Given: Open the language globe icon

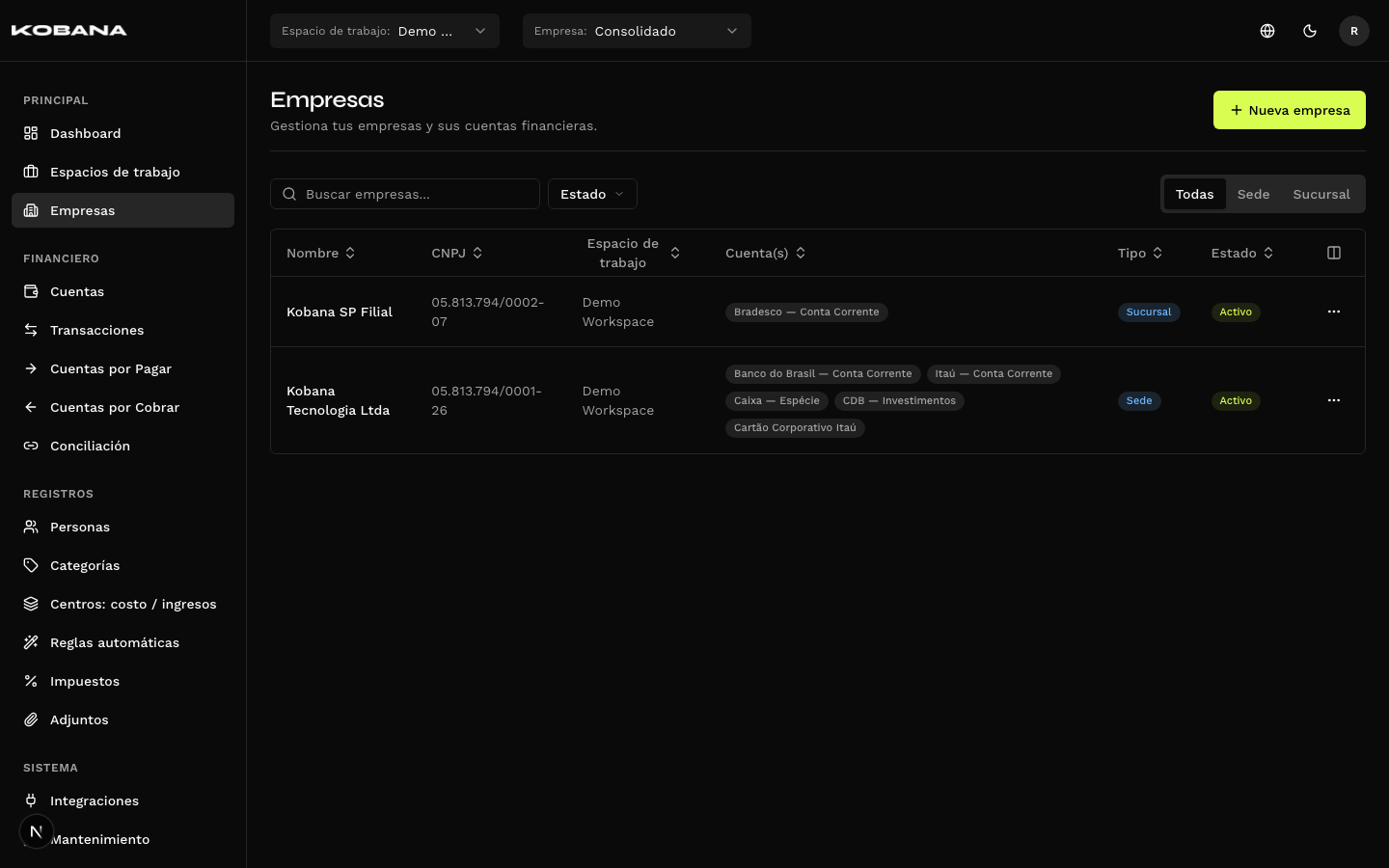Looking at the screenshot, I should pyautogui.click(x=1267, y=31).
